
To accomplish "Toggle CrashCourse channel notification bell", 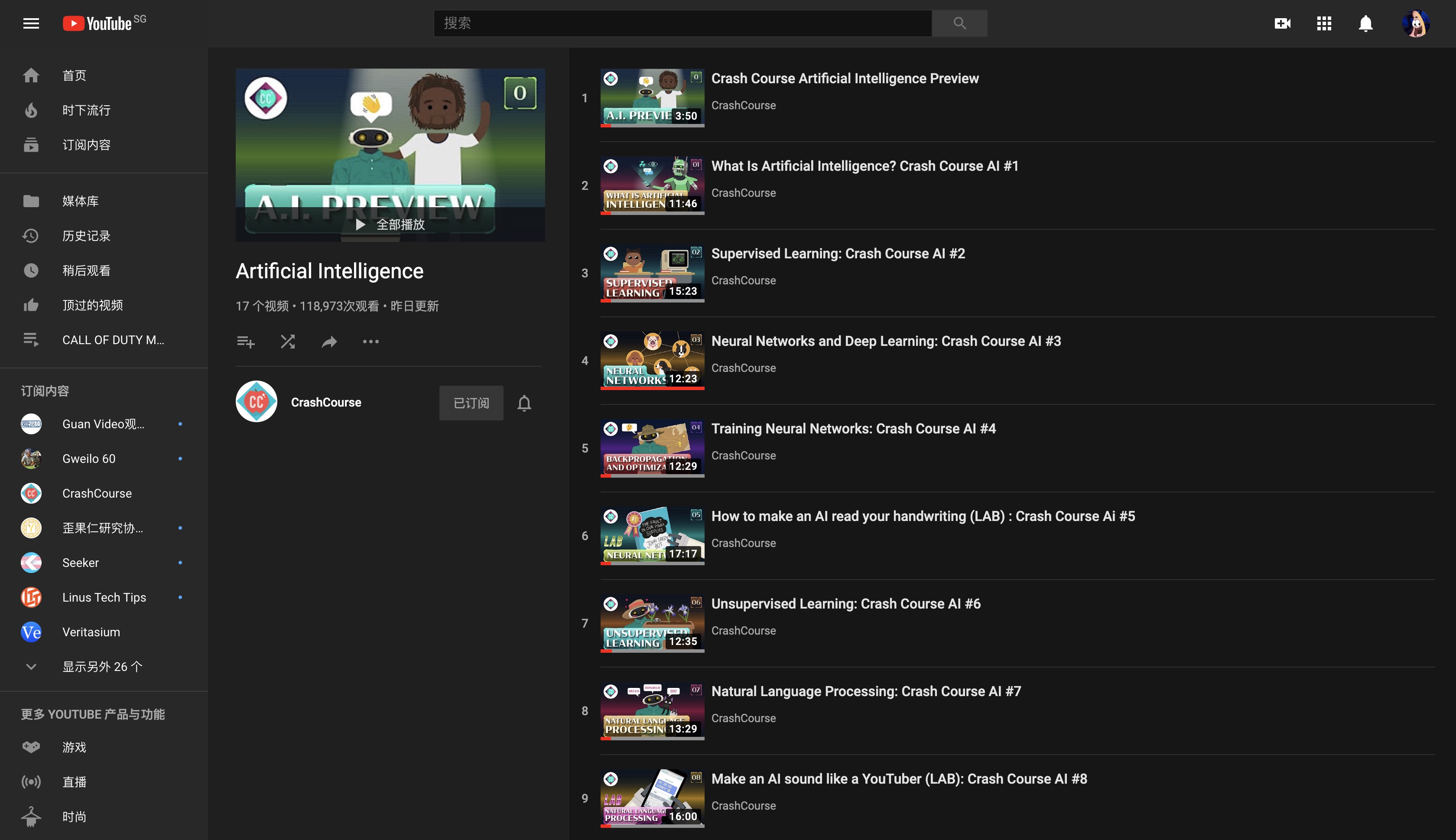I will point(524,403).
